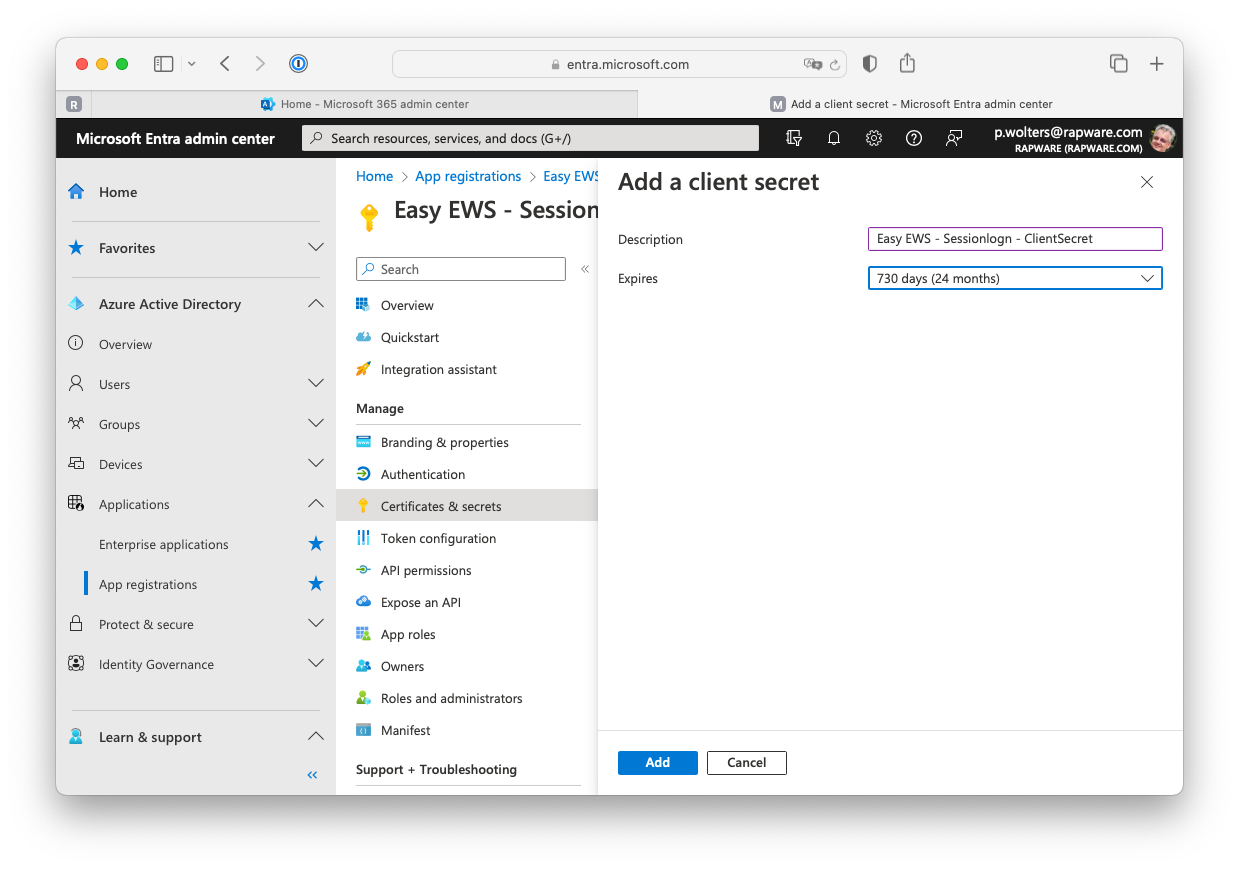Click star next to App registrations

click(316, 584)
